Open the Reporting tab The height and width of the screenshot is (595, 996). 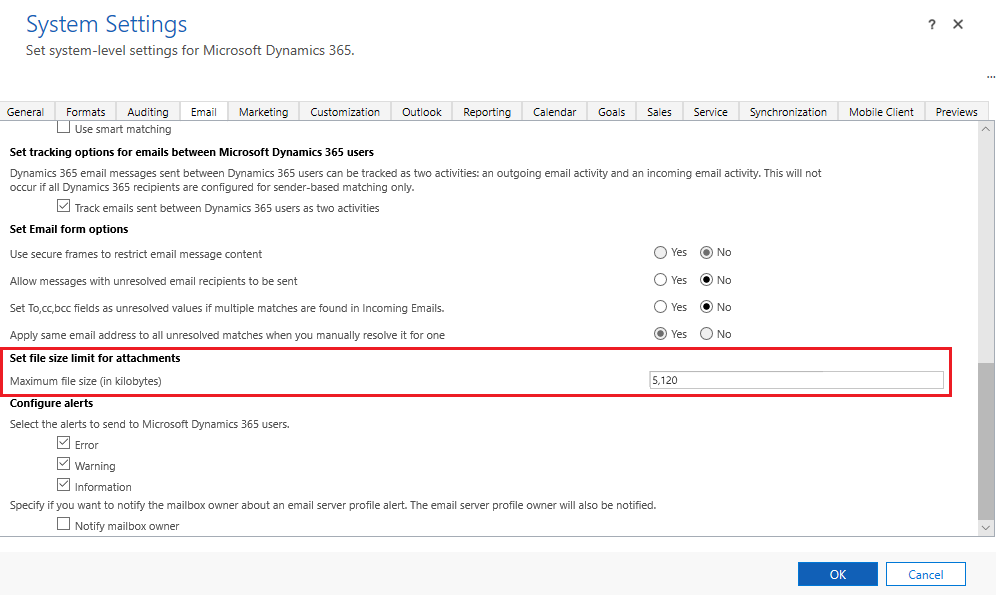487,112
